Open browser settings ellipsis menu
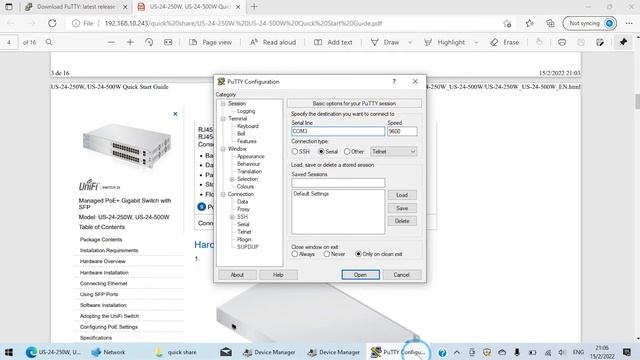 [629, 23]
